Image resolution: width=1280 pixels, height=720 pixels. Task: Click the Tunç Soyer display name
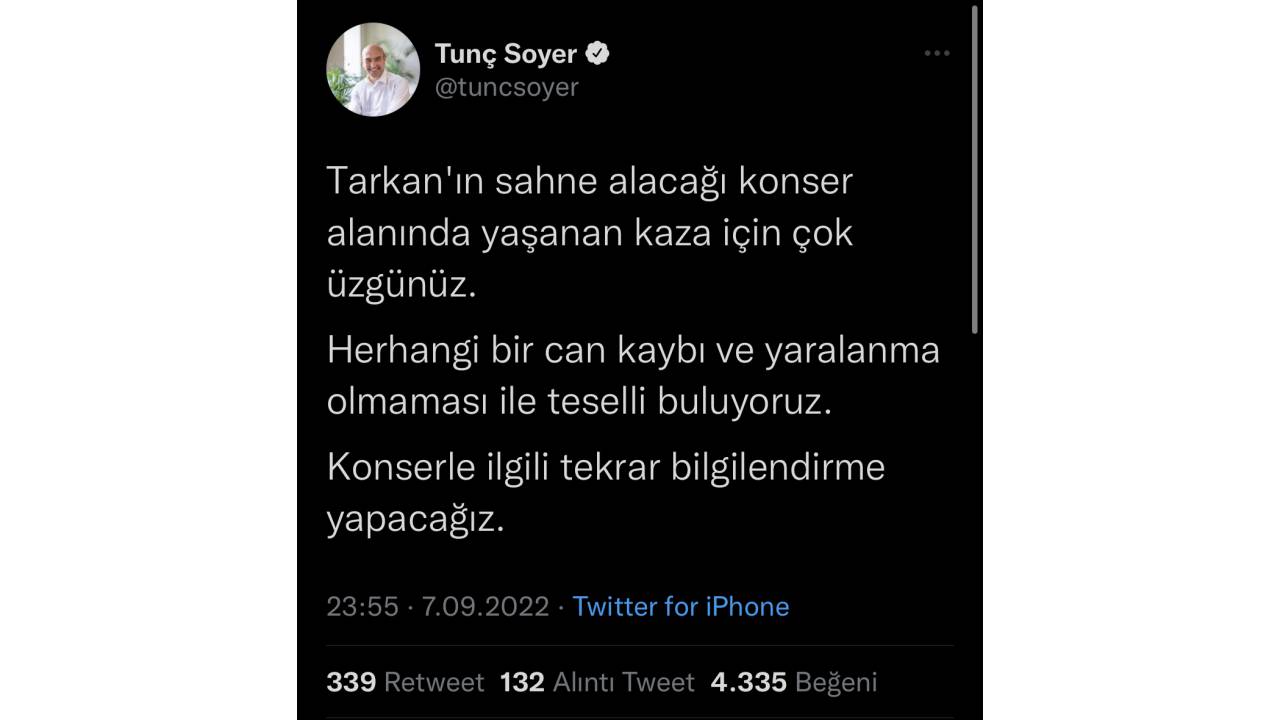tap(505, 53)
